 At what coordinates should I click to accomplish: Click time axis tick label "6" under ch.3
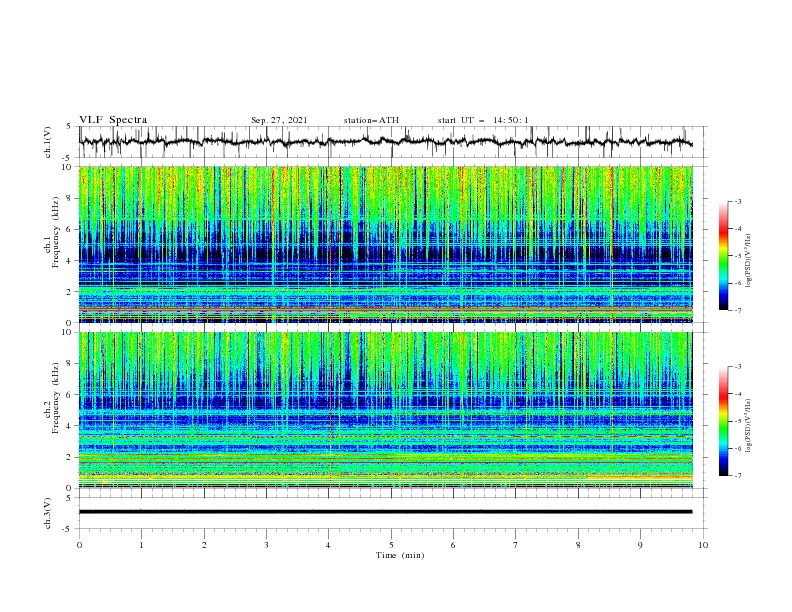(454, 545)
